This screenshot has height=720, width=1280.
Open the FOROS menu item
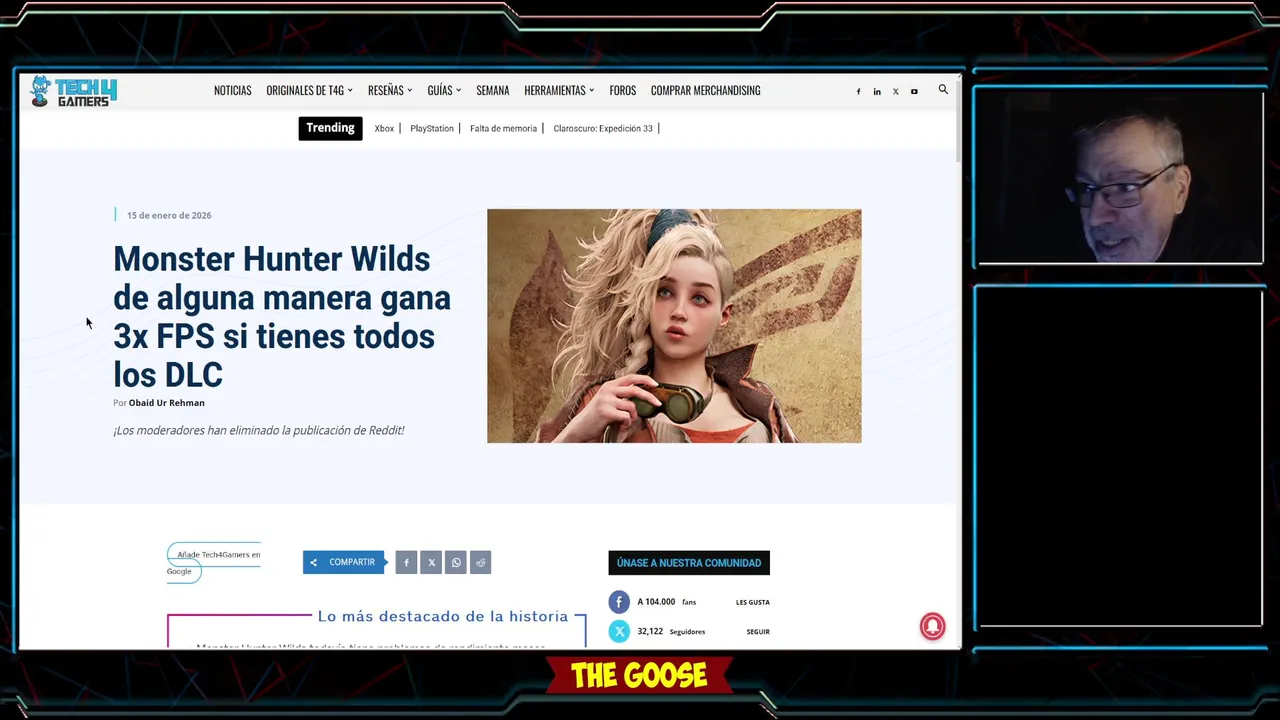(622, 90)
